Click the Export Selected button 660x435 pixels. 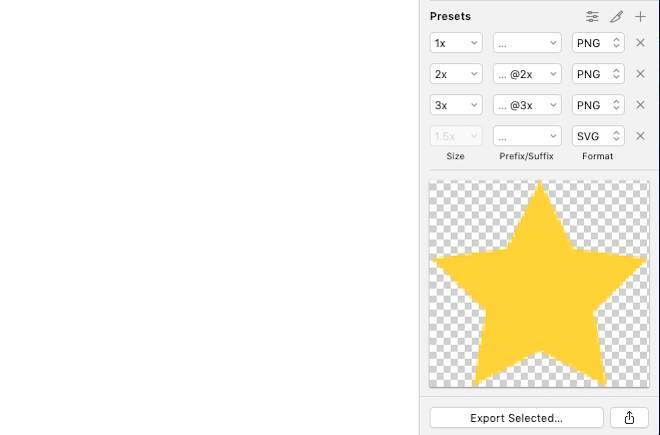pos(516,418)
